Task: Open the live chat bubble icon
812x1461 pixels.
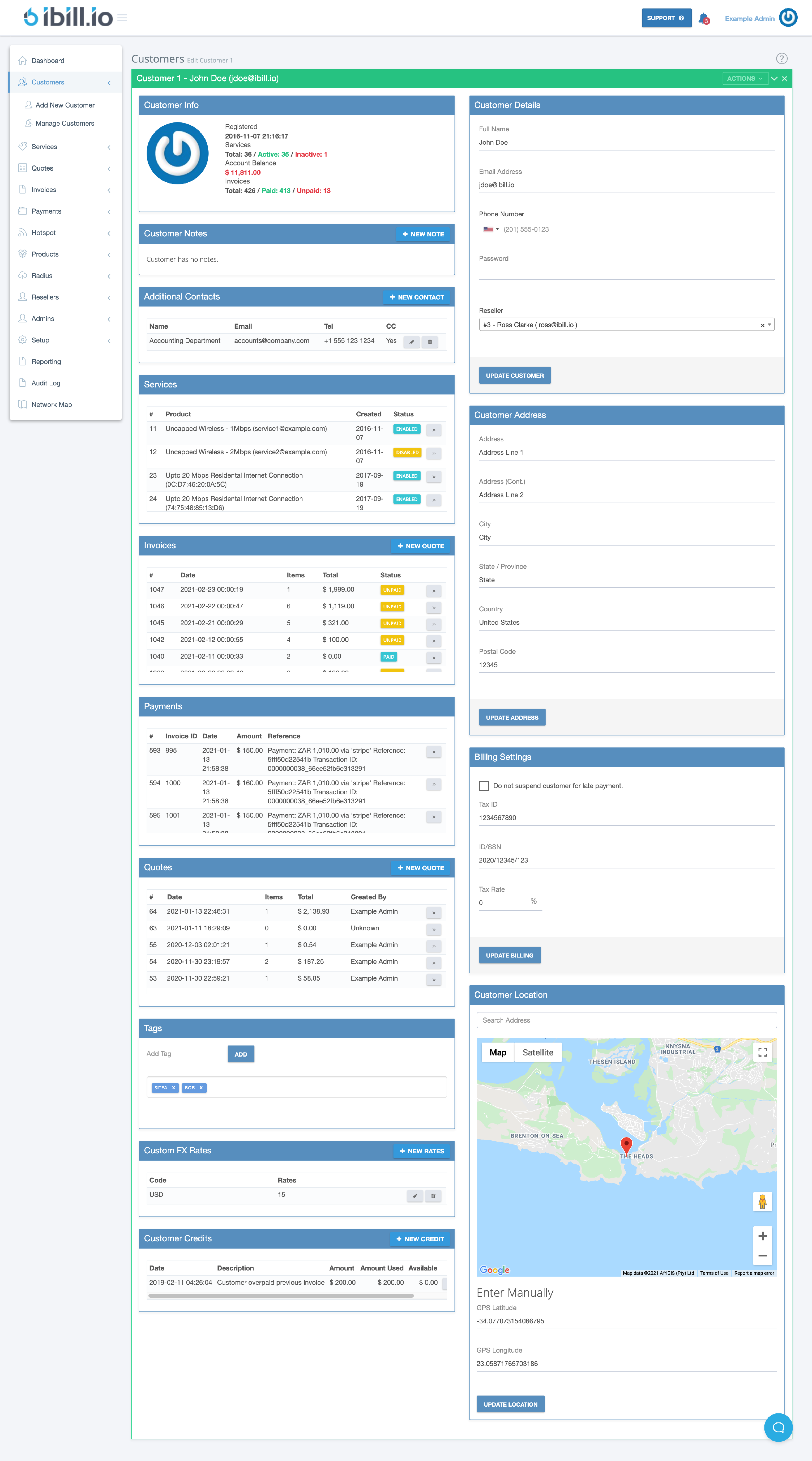Action: point(778,1427)
